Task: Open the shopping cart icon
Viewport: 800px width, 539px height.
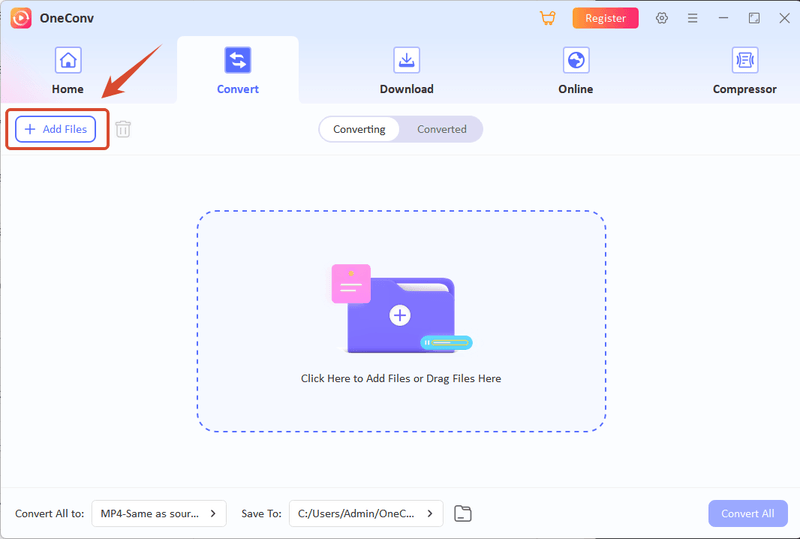Action: pyautogui.click(x=547, y=18)
